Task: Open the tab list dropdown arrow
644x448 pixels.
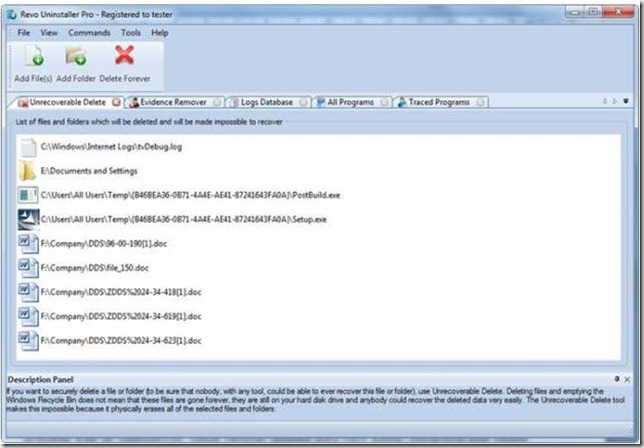Action: click(626, 102)
